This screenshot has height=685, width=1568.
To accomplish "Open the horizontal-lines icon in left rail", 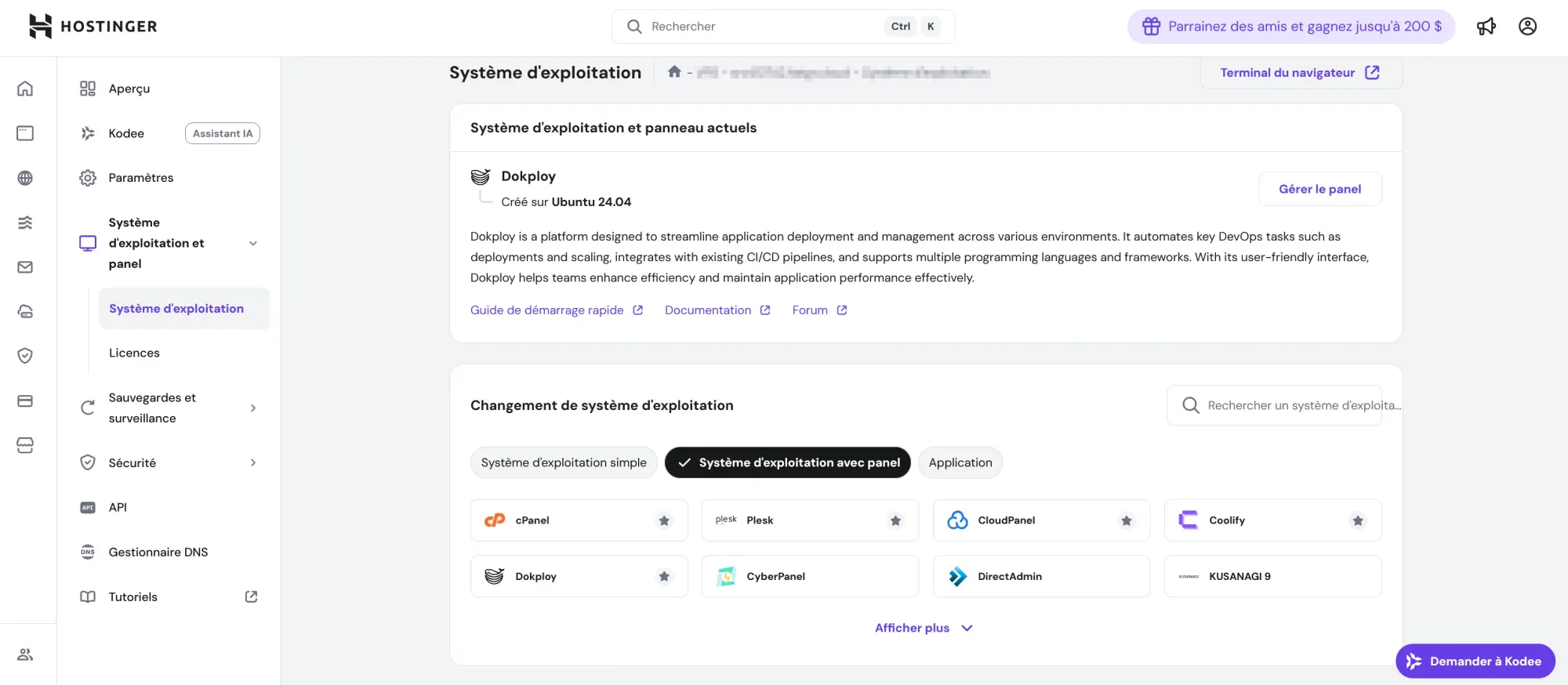I will [x=25, y=223].
